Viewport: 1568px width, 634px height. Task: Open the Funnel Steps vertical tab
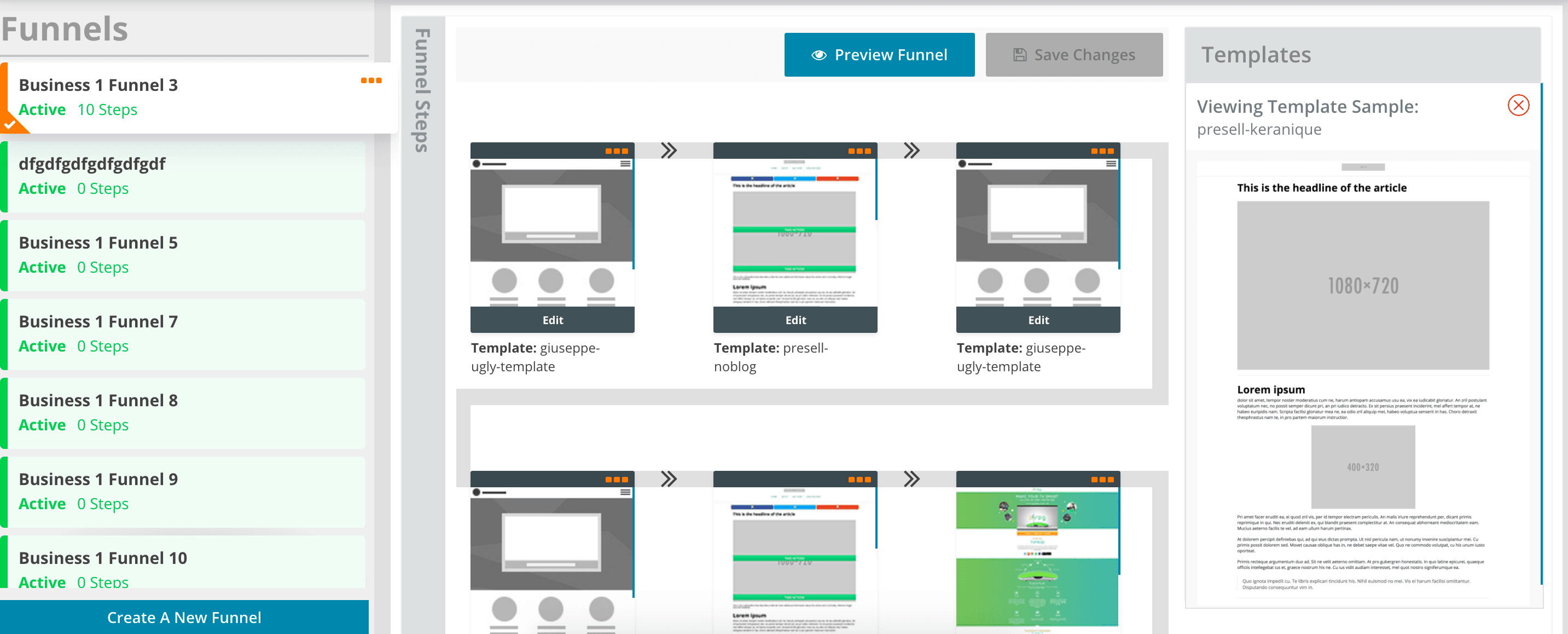click(x=422, y=90)
